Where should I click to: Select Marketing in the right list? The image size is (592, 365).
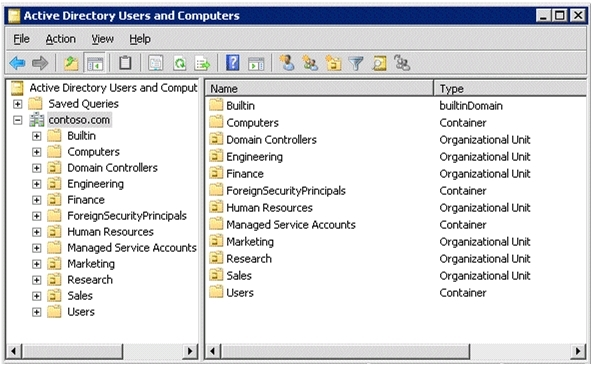(250, 242)
